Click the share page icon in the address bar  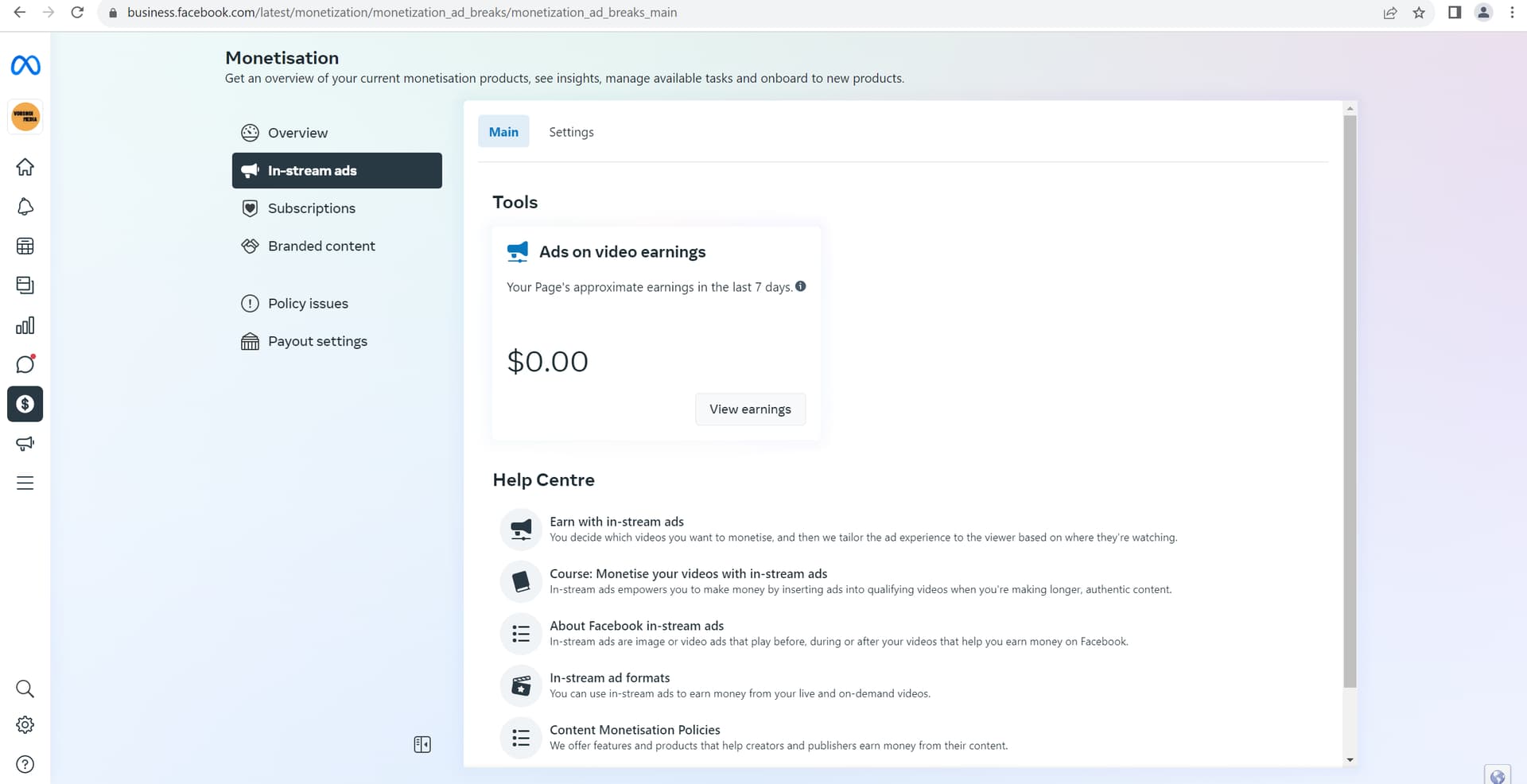tap(1390, 13)
